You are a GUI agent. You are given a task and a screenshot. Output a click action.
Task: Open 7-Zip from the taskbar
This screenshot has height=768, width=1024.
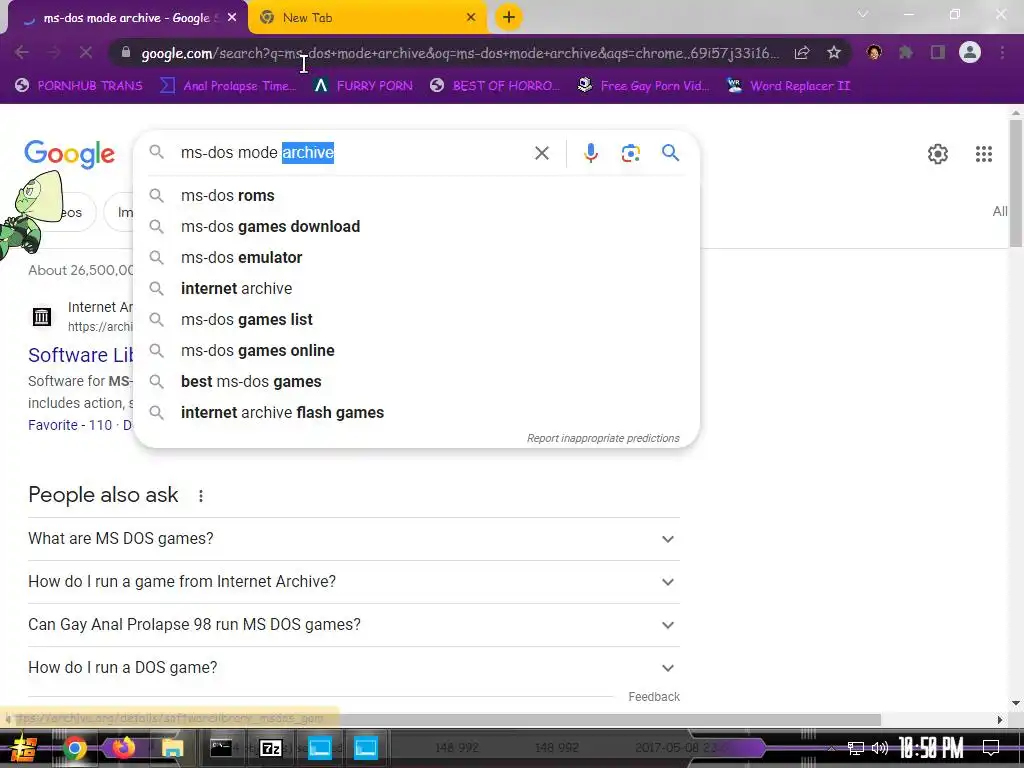[270, 748]
